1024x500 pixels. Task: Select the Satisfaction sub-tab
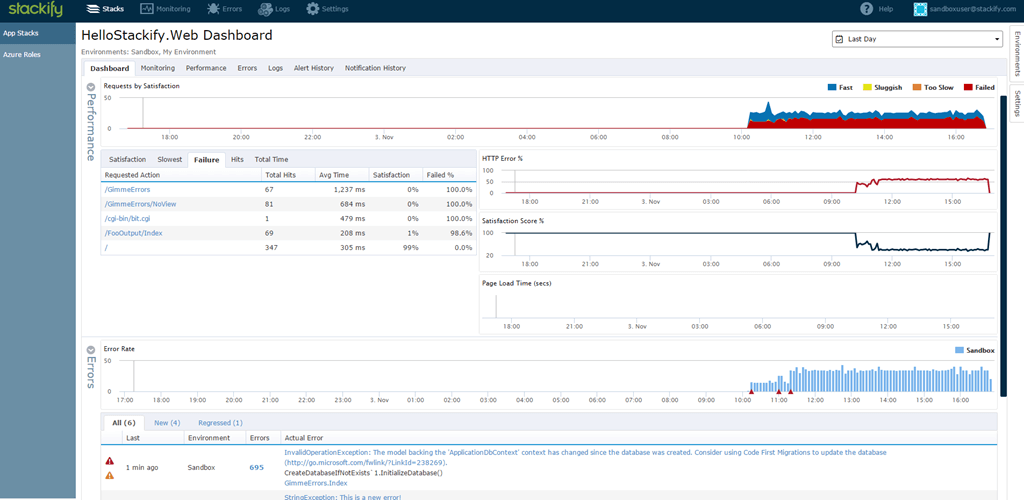tap(127, 159)
